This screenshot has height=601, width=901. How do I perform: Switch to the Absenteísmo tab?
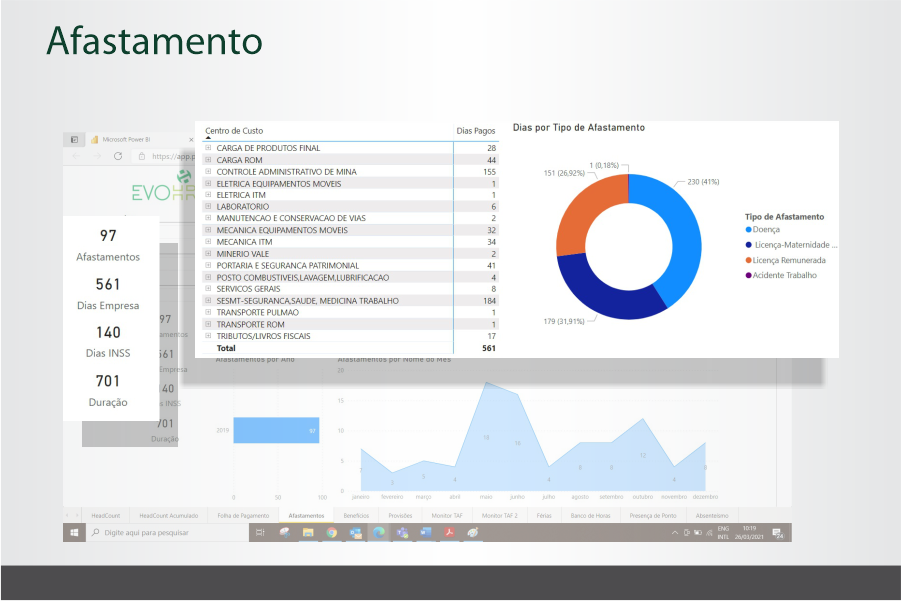point(712,515)
